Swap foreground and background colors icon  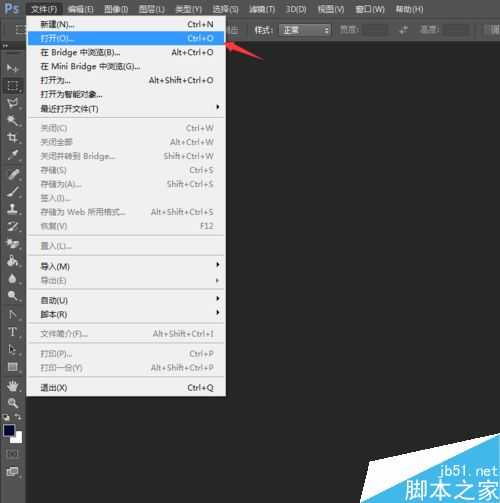click(x=18, y=417)
